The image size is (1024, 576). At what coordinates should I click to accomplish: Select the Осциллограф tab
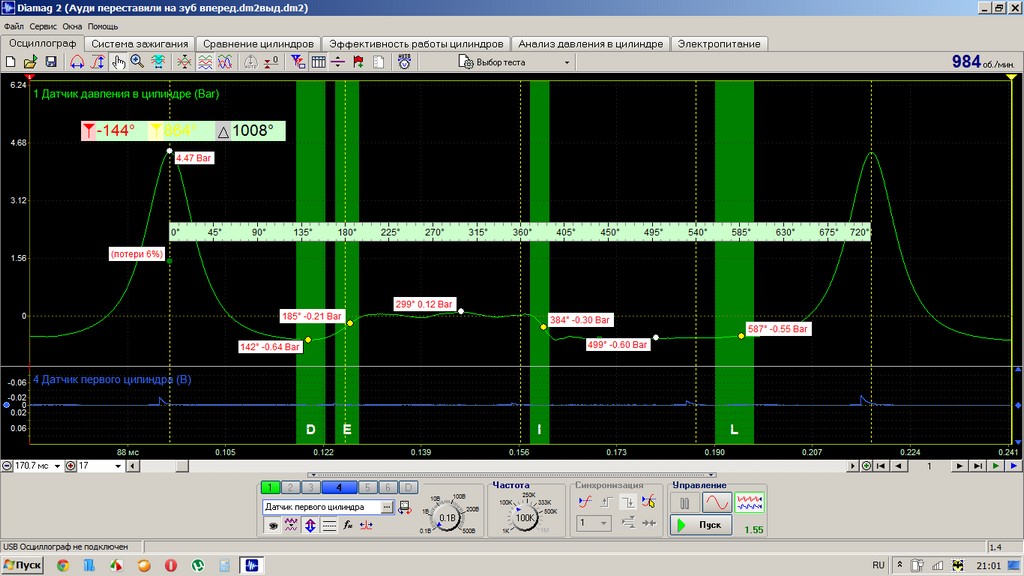[x=42, y=43]
